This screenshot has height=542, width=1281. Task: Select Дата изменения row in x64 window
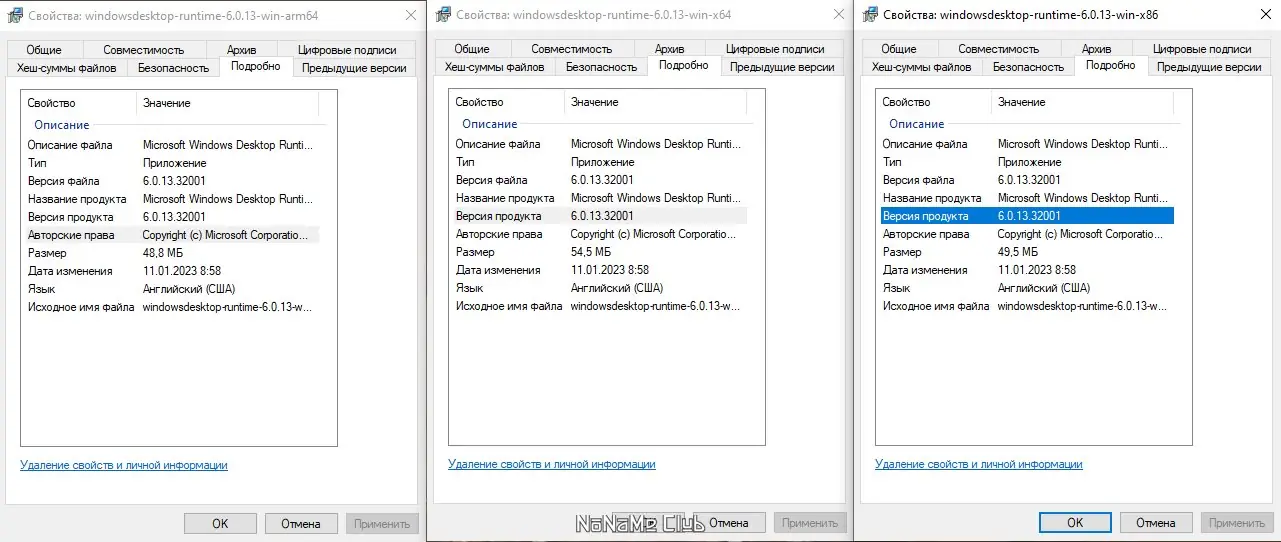[599, 270]
